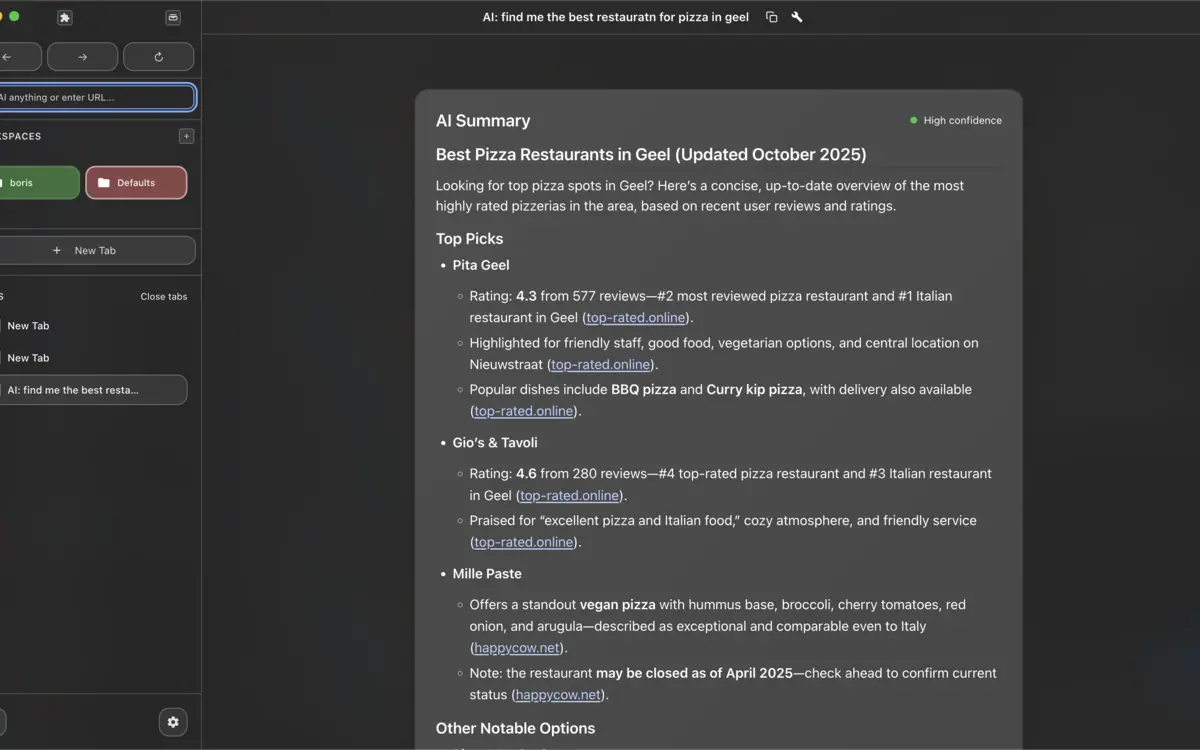Select the Defaults space
Screen dimensions: 1200x750
tap(136, 183)
